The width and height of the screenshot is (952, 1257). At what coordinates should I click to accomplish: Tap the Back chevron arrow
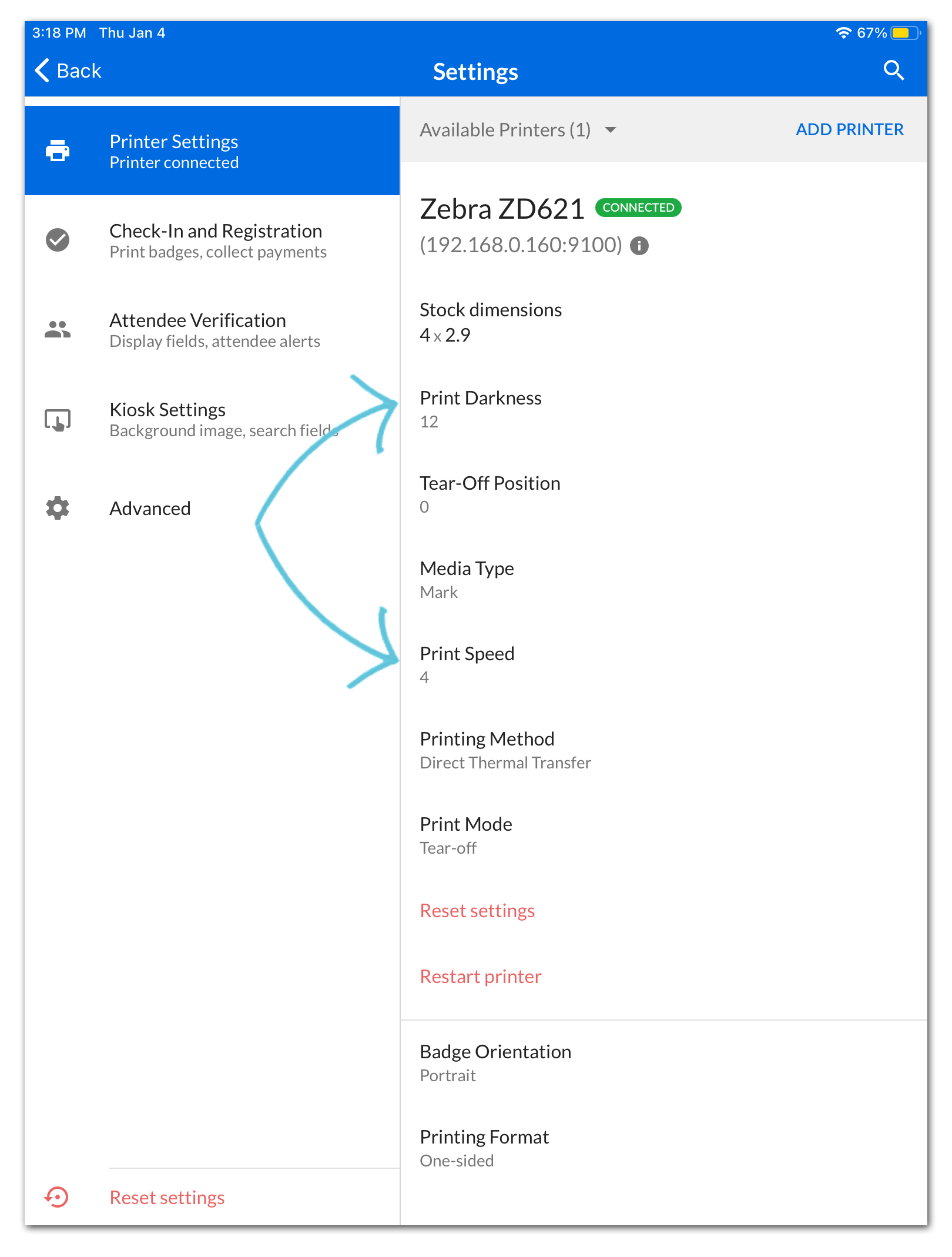(42, 71)
